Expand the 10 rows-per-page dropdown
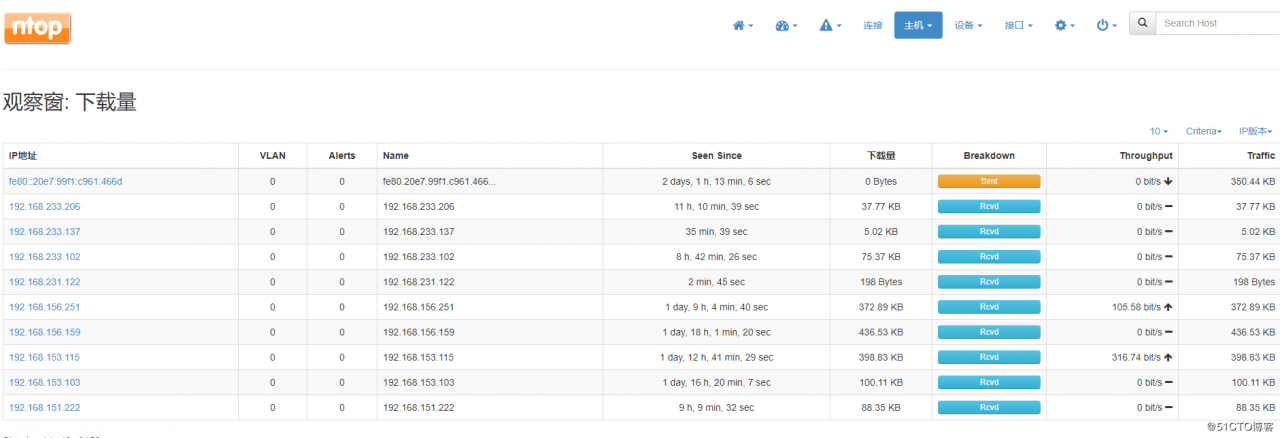The width and height of the screenshot is (1280, 438). [x=1159, y=131]
